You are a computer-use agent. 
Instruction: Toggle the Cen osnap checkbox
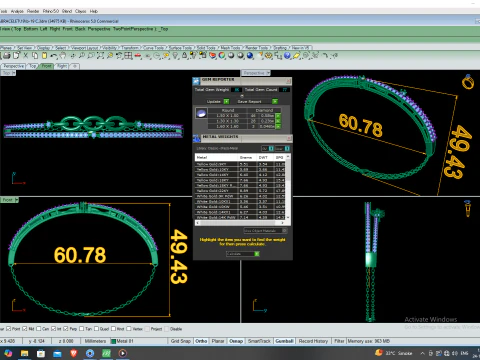click(x=39, y=329)
